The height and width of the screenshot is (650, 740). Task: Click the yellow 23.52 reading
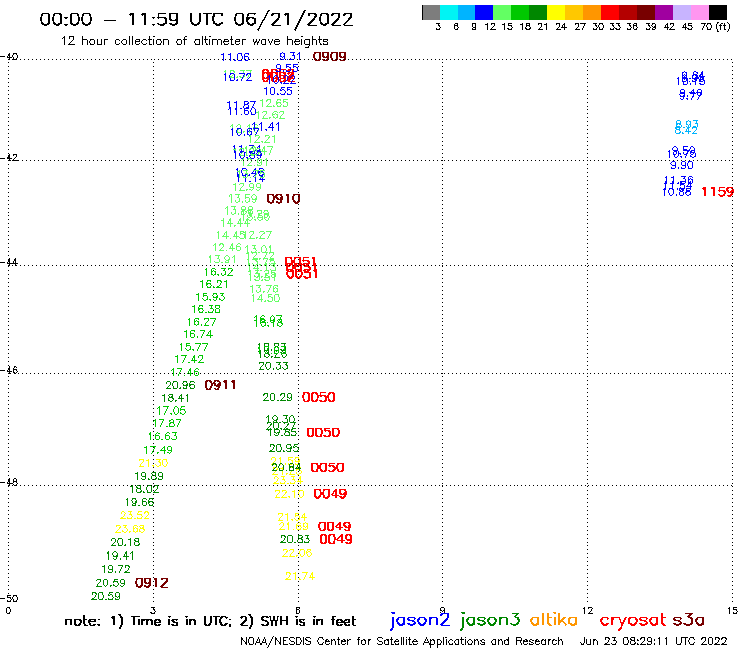point(135,515)
